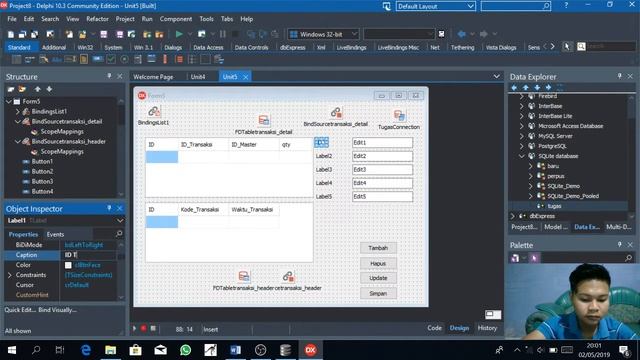
Task: Switch to the Events tab in Object Inspector
Action: click(x=55, y=234)
